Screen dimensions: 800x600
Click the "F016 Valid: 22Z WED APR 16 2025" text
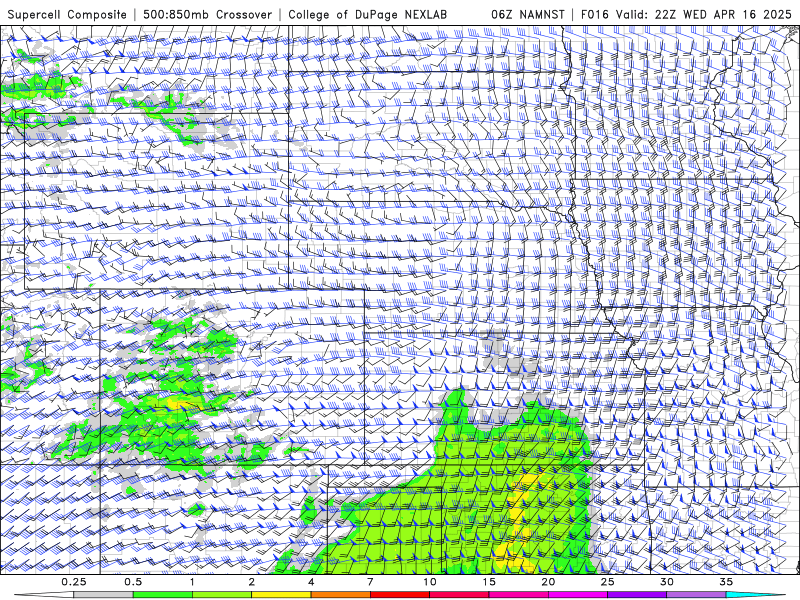pyautogui.click(x=686, y=14)
